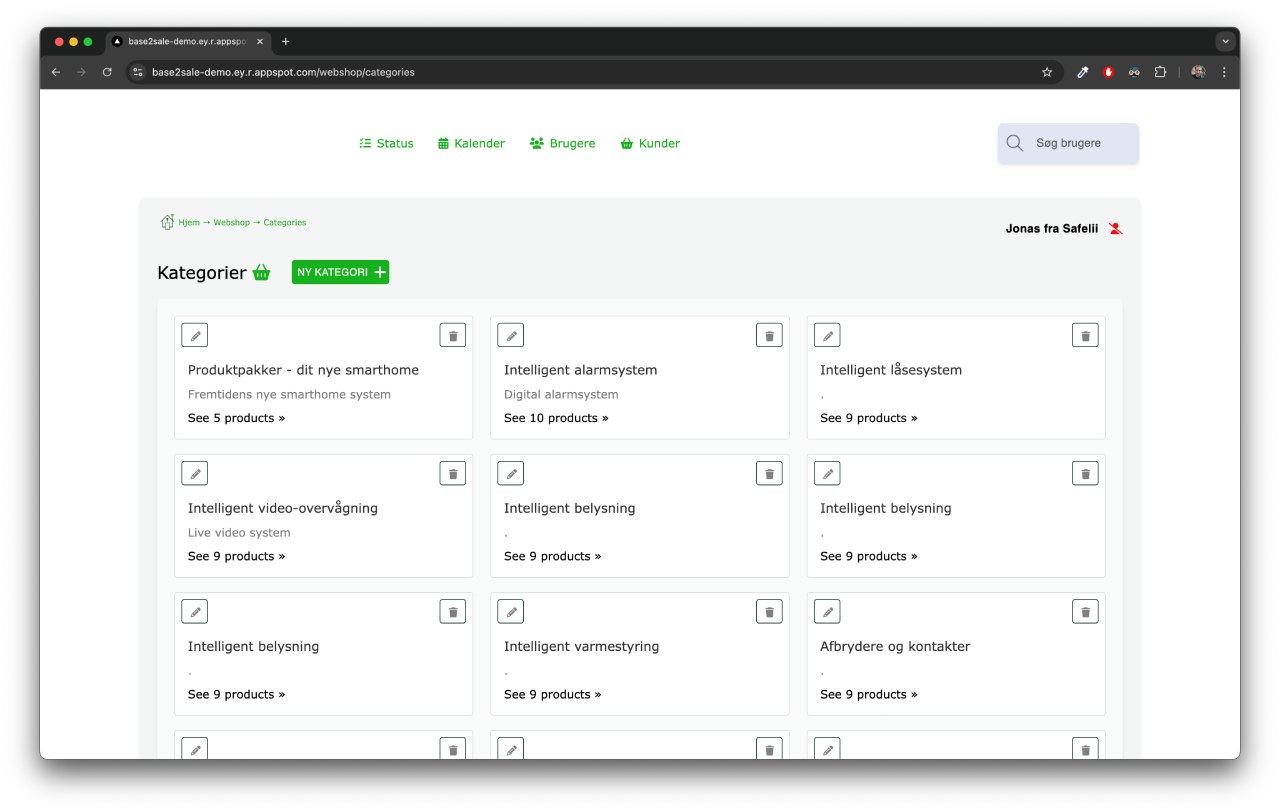Open the browser extensions puzzle icon
The height and width of the screenshot is (812, 1280).
click(1160, 72)
